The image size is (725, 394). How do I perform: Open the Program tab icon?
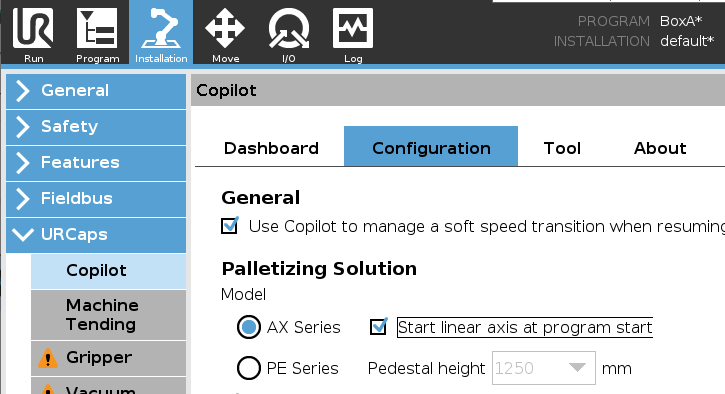point(97,28)
